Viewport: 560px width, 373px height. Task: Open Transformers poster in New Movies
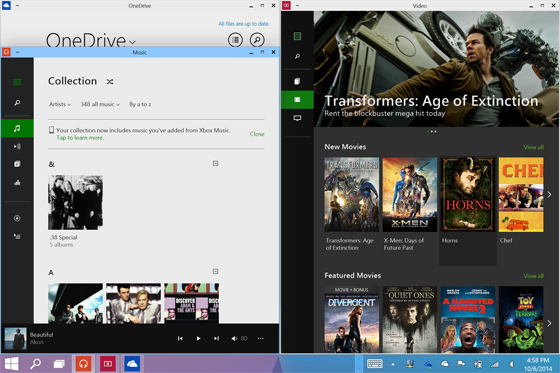pos(352,195)
